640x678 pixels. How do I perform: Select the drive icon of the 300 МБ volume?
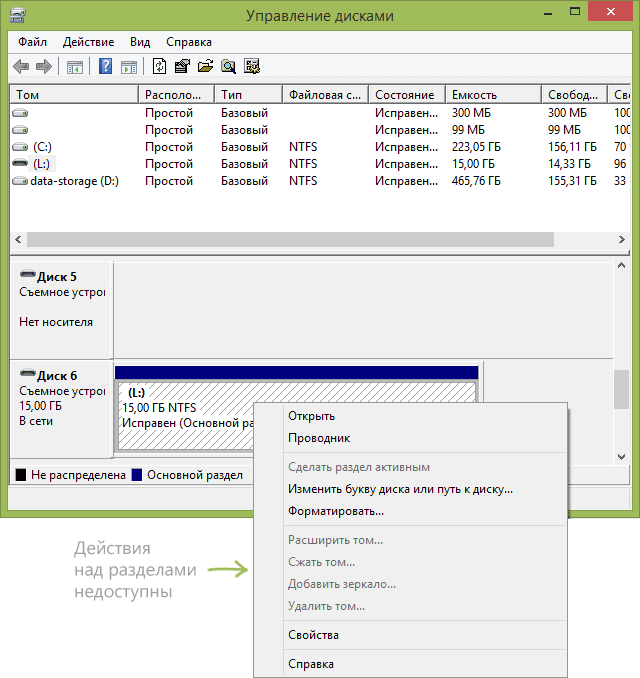coord(20,113)
